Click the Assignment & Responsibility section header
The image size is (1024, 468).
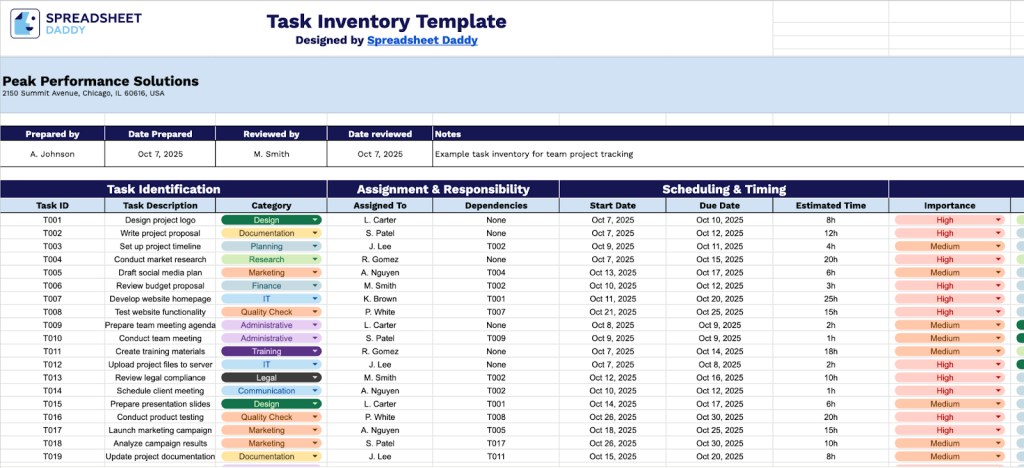tap(443, 189)
